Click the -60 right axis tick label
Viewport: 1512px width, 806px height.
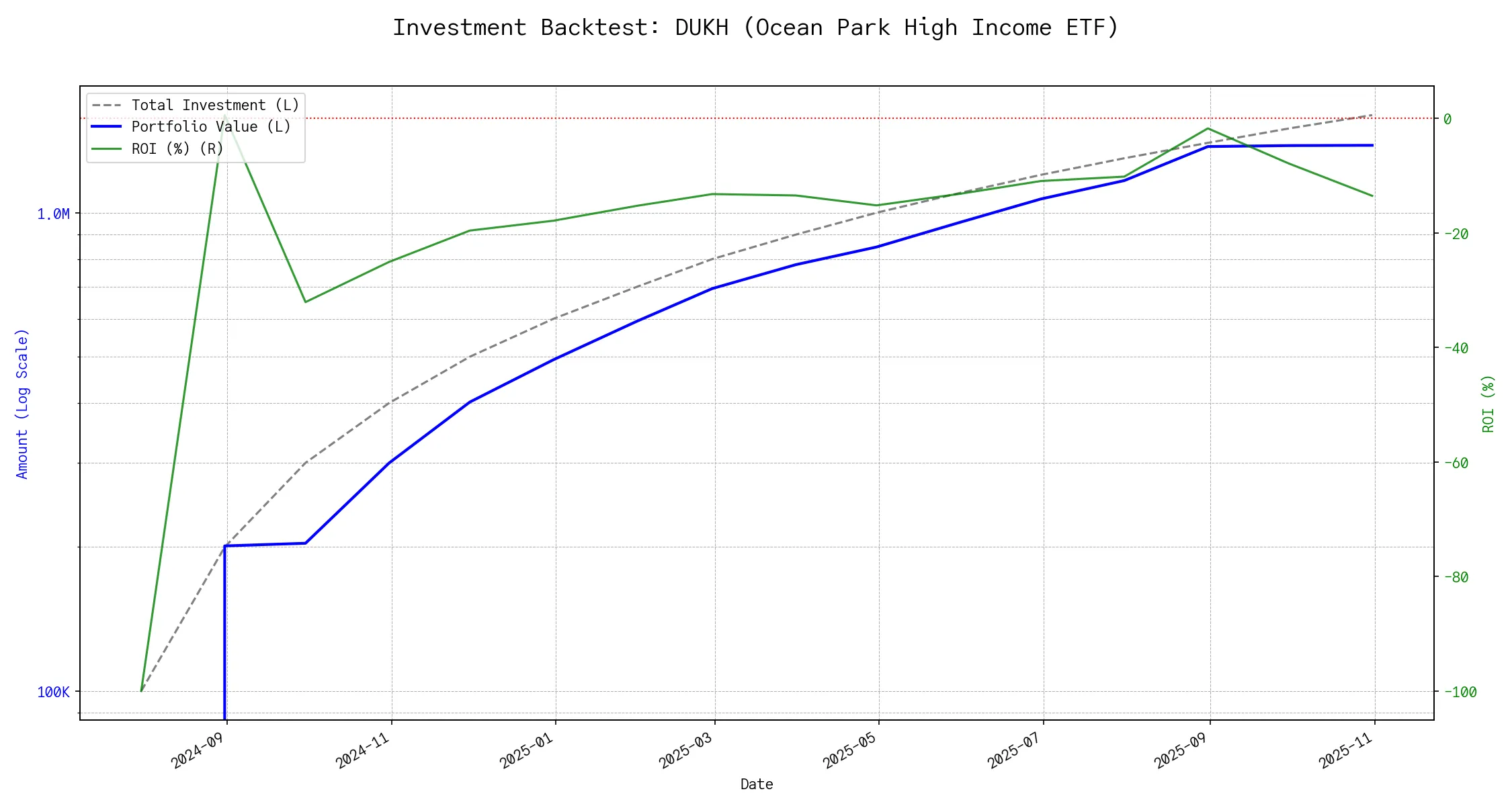click(x=1455, y=463)
